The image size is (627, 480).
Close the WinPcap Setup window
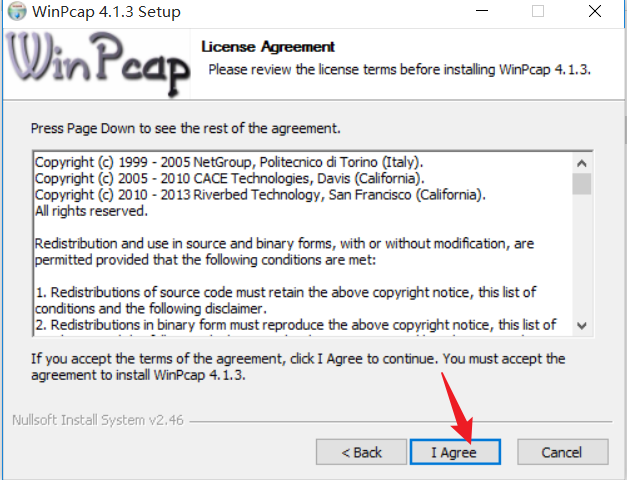[595, 11]
